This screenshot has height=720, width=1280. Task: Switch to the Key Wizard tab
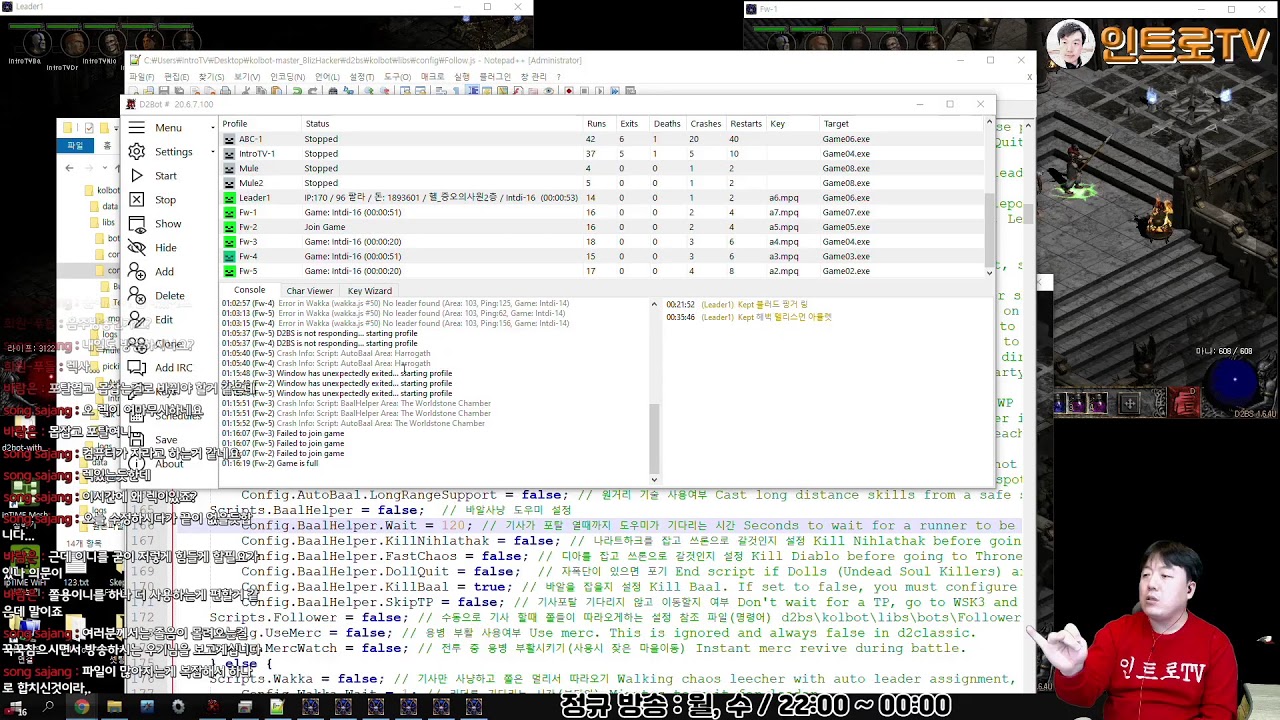tap(370, 291)
